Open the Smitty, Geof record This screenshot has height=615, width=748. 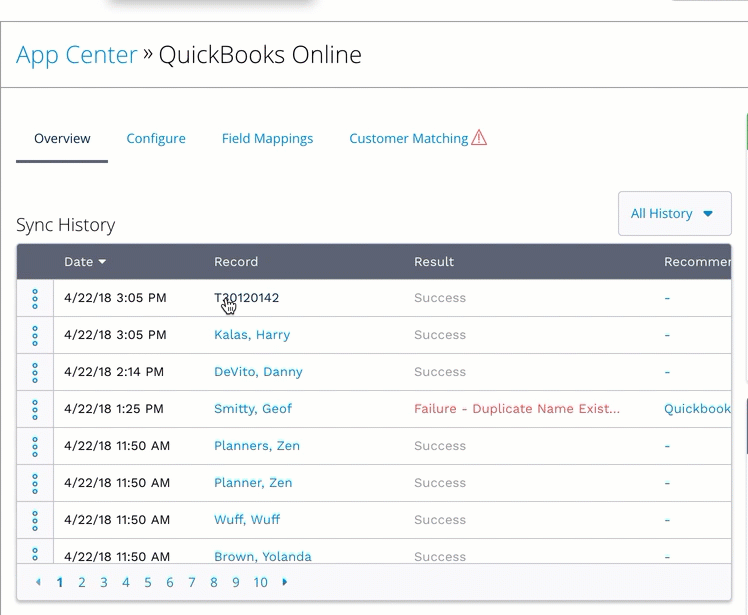tap(253, 408)
